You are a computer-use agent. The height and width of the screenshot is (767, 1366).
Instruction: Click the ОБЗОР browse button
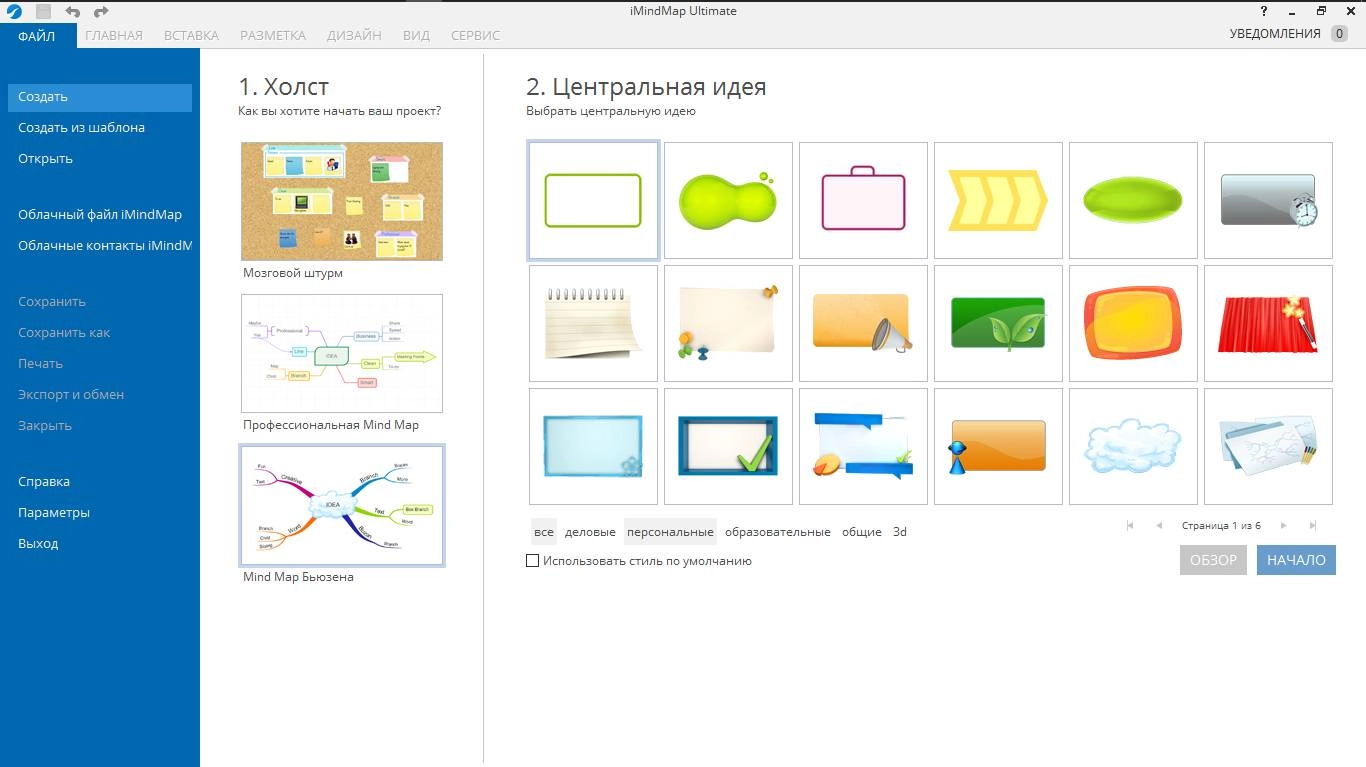point(1213,560)
